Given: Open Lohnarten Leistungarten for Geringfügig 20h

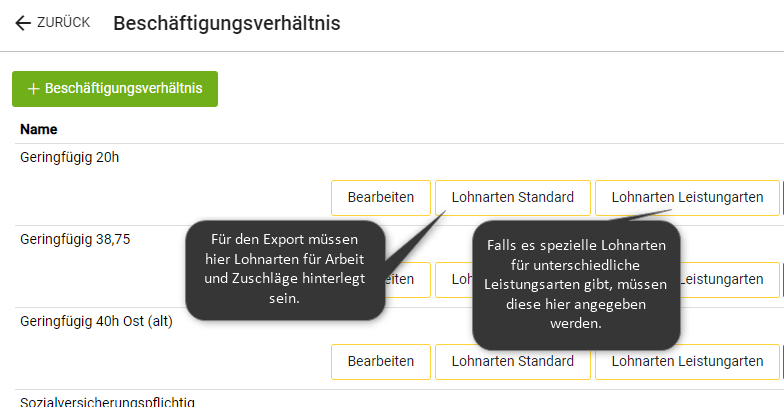Looking at the screenshot, I should [687, 197].
